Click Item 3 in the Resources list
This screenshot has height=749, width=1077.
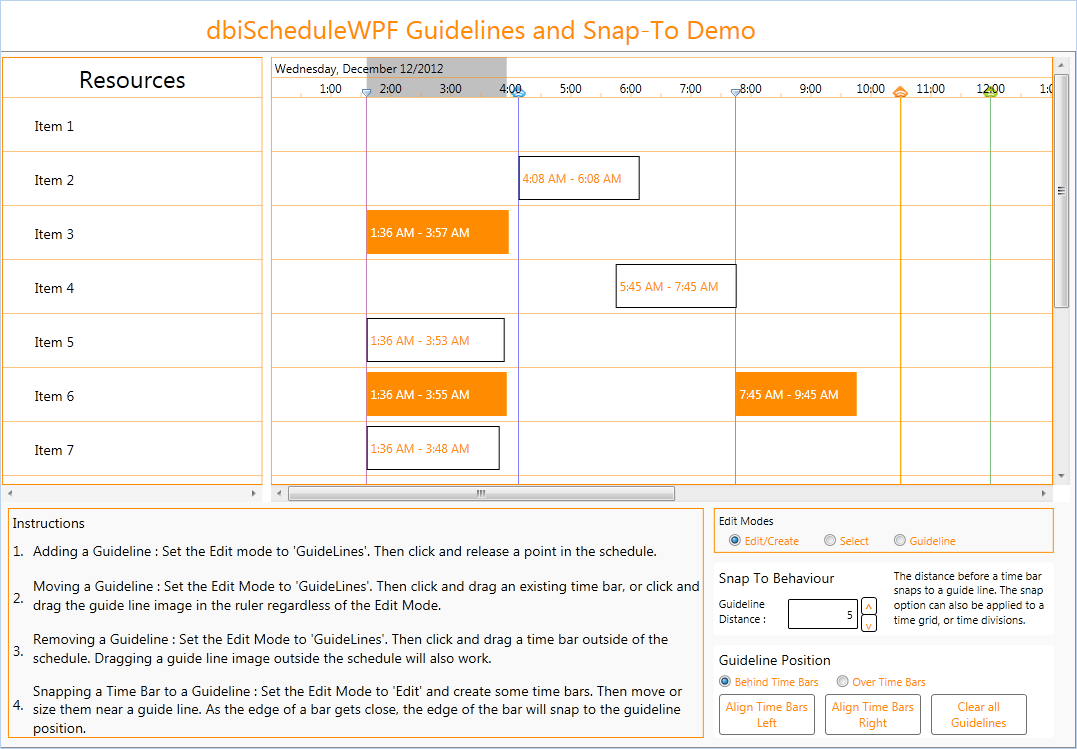coord(55,233)
